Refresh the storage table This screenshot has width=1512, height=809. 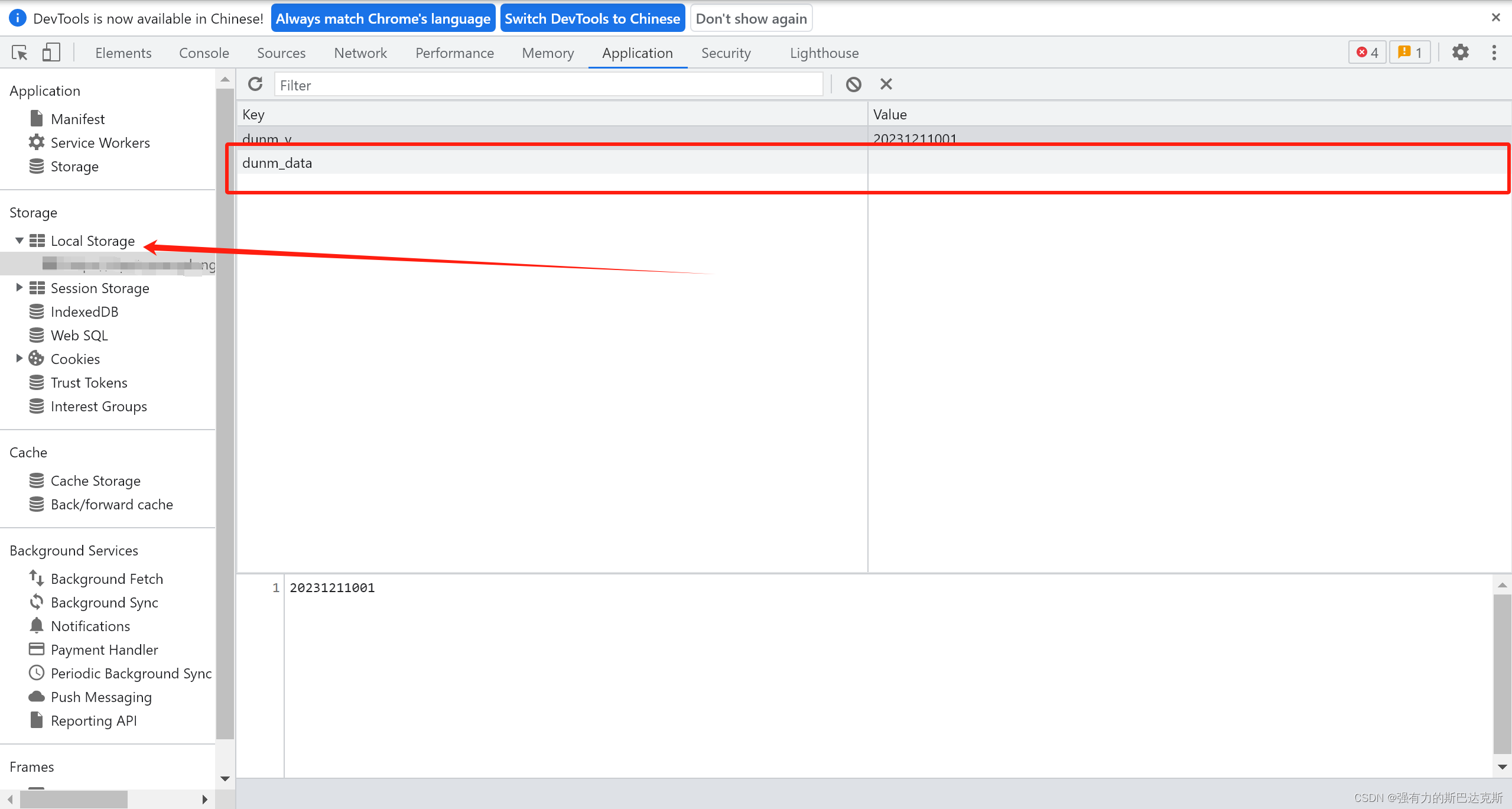[x=255, y=85]
